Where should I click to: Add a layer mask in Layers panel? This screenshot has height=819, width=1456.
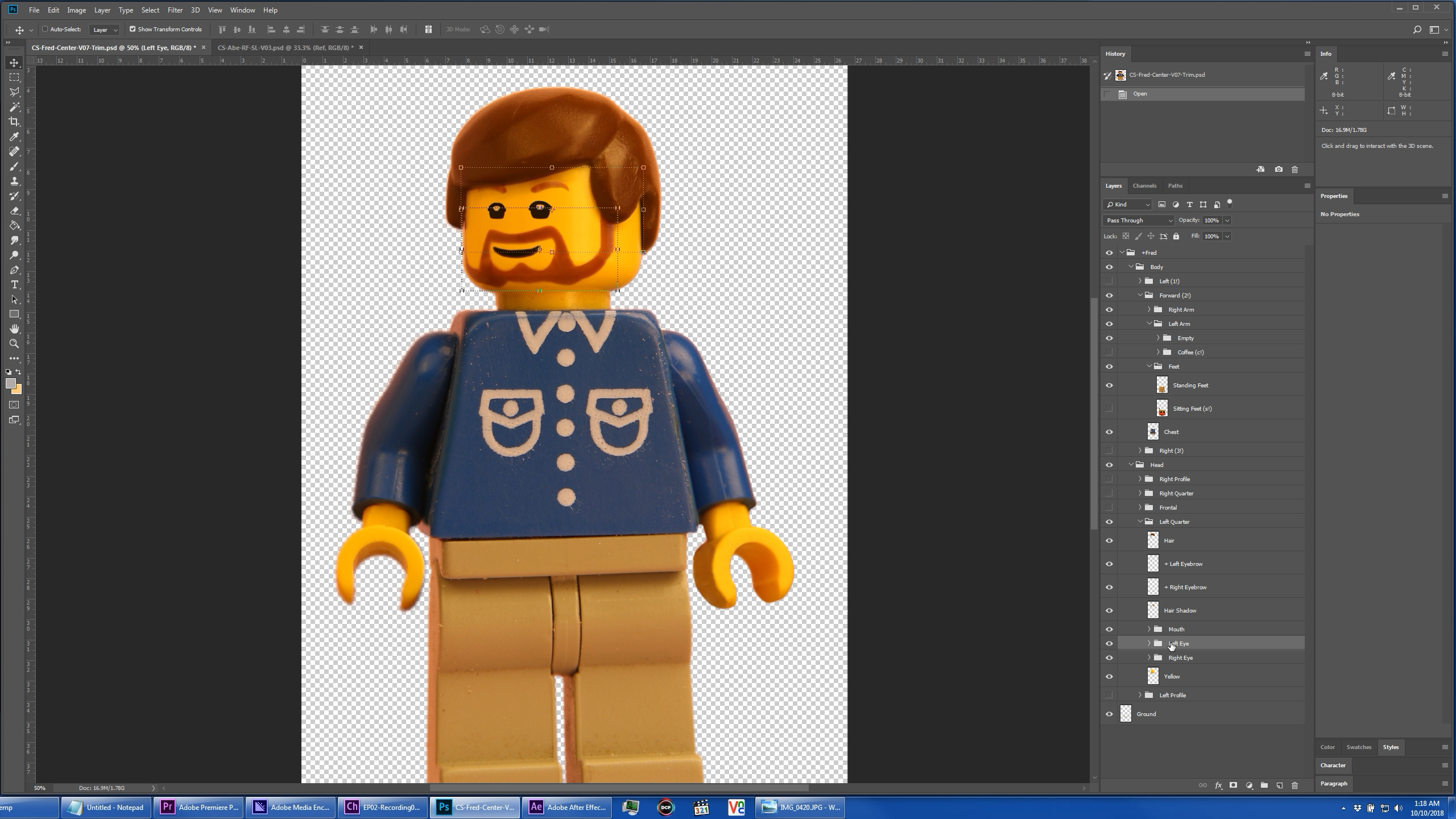coord(1233,785)
